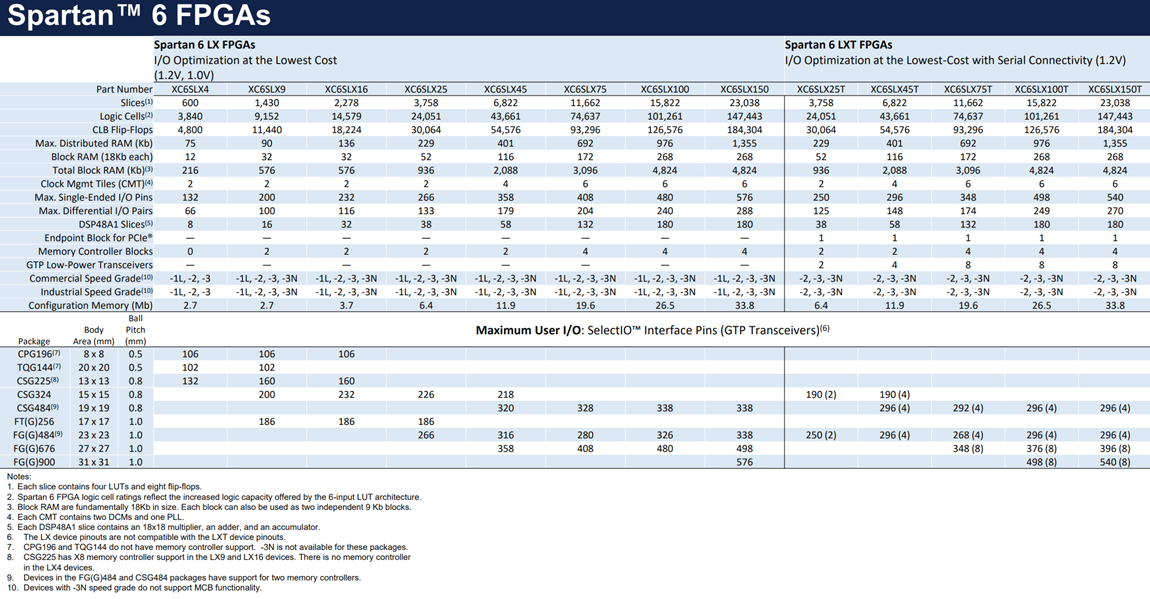The width and height of the screenshot is (1150, 599).
Task: Select the "Configuration Memory (Mb)" row label
Action: (91, 306)
